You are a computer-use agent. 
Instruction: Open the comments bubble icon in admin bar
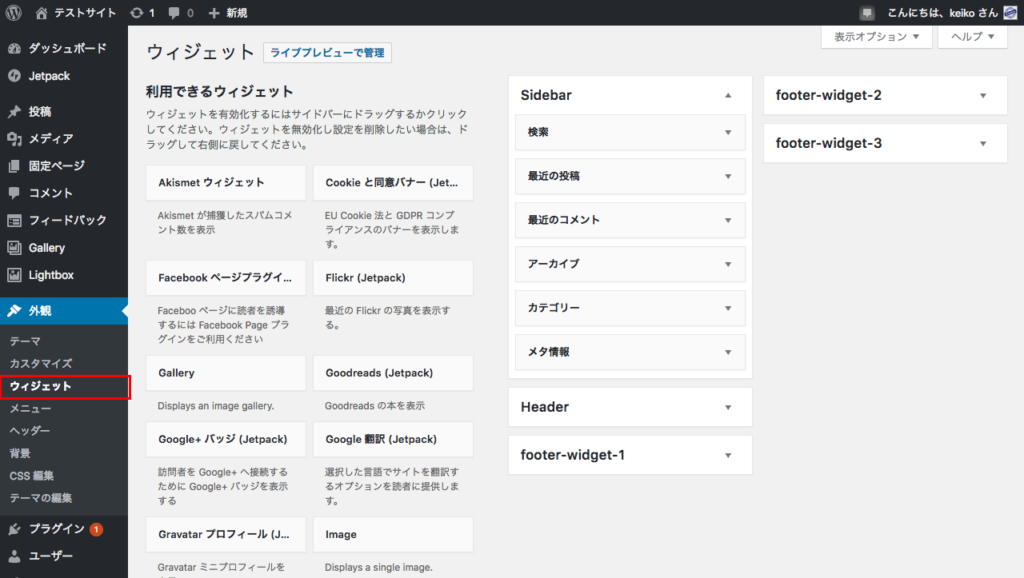[174, 12]
